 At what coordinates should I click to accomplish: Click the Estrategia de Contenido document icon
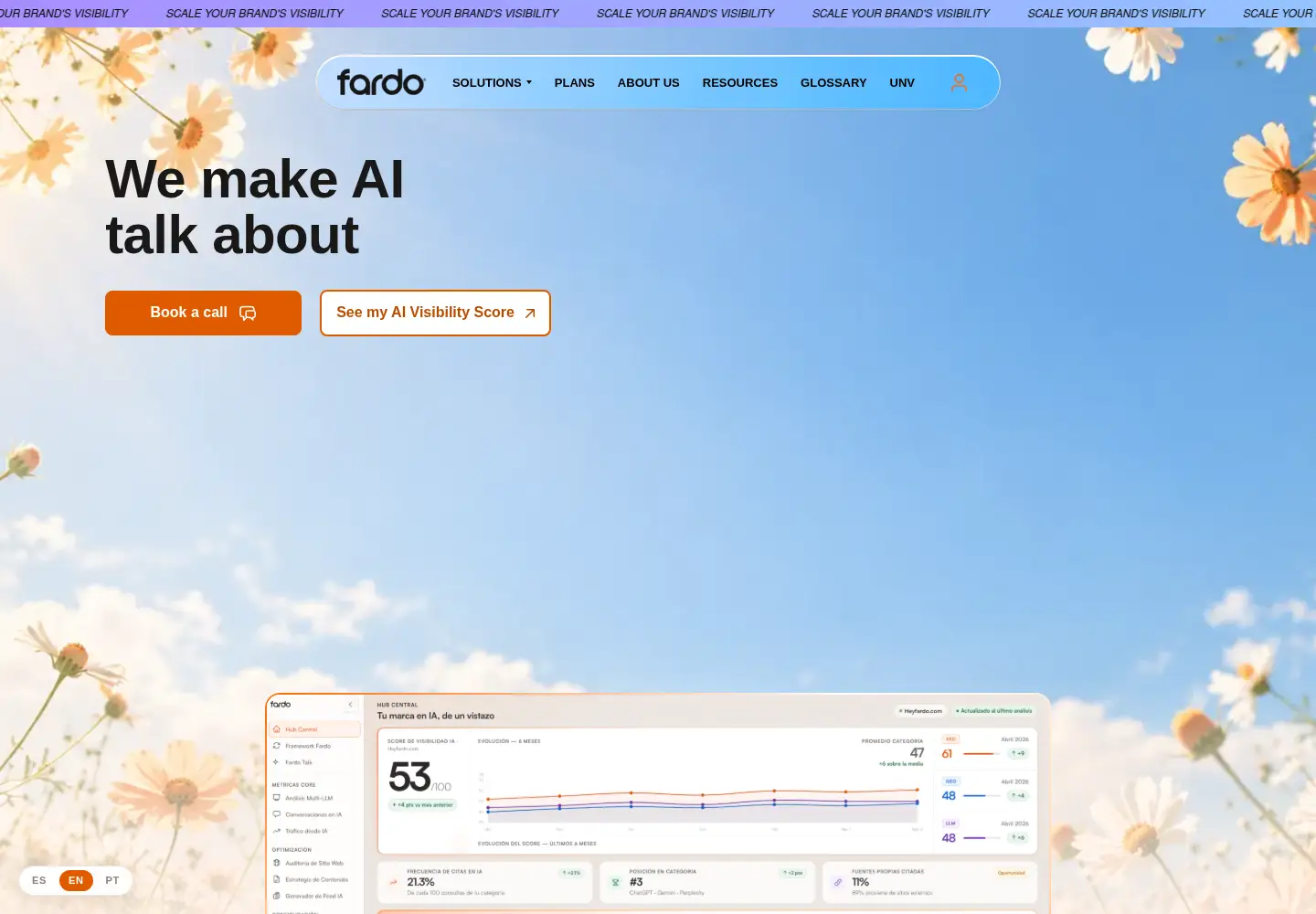click(277, 879)
